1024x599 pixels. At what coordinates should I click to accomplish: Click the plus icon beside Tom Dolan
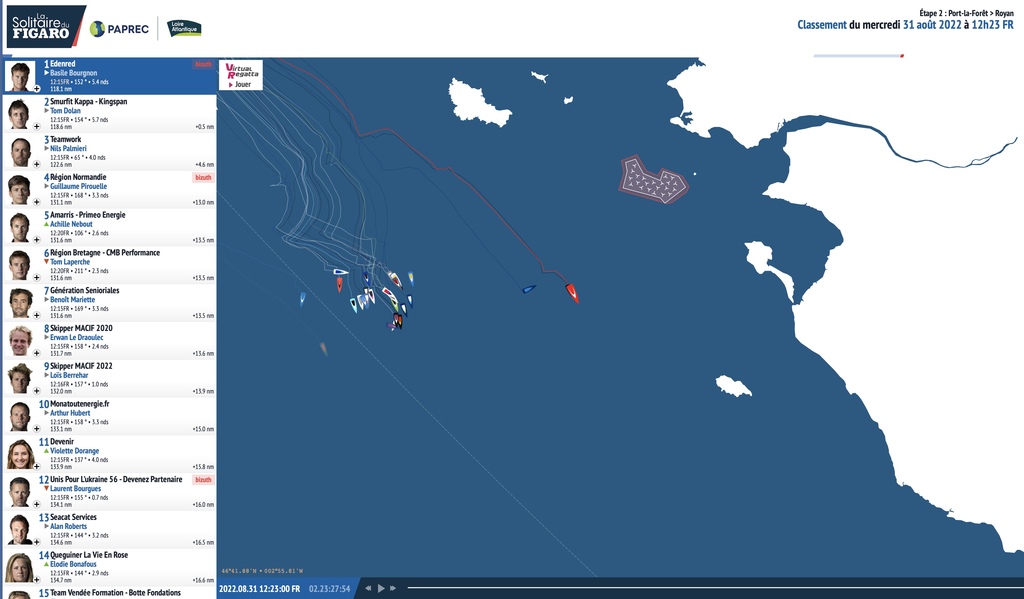coord(37,127)
